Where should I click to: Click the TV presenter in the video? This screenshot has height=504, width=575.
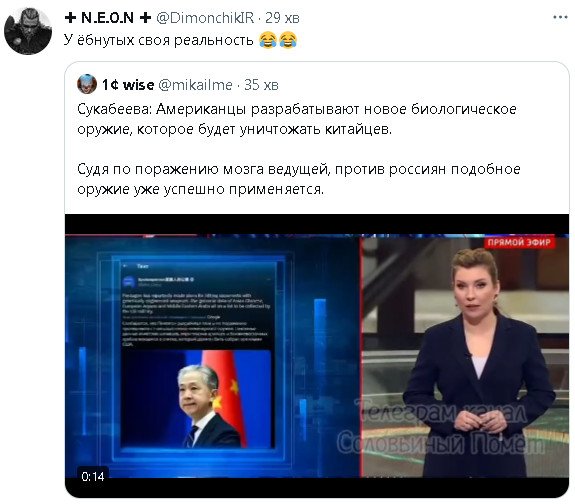[x=477, y=361]
